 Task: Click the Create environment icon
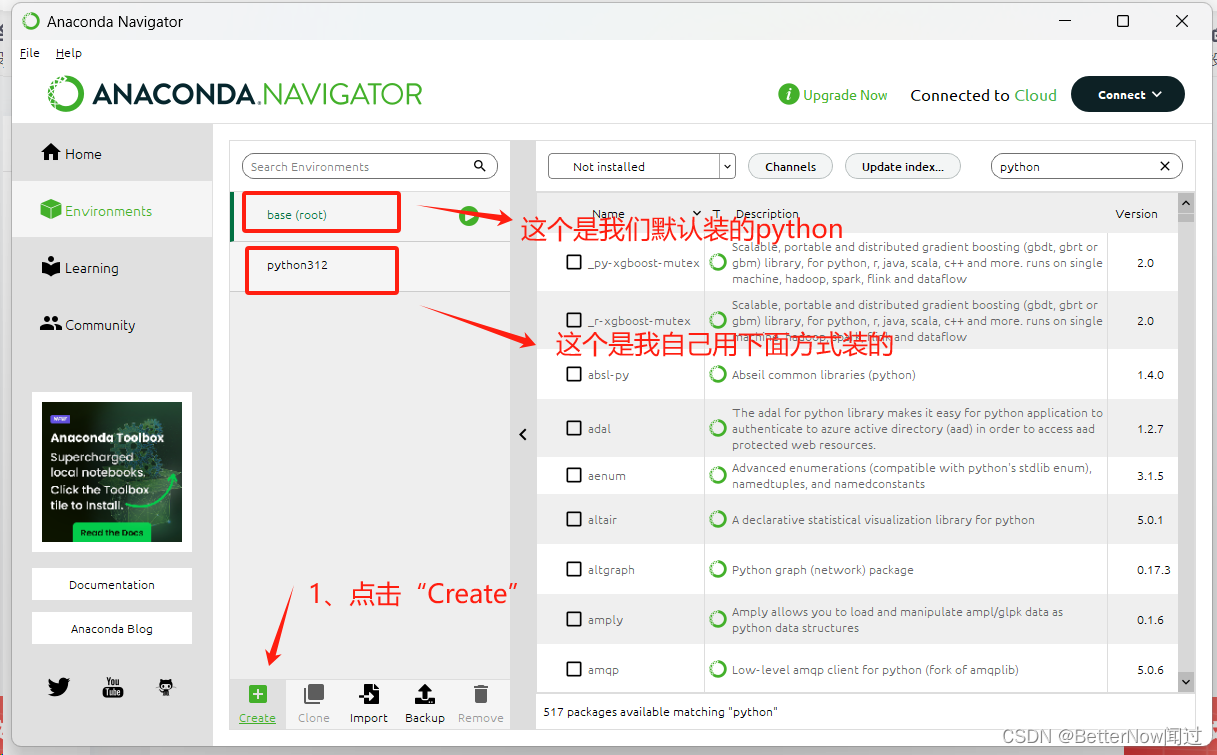tap(257, 694)
